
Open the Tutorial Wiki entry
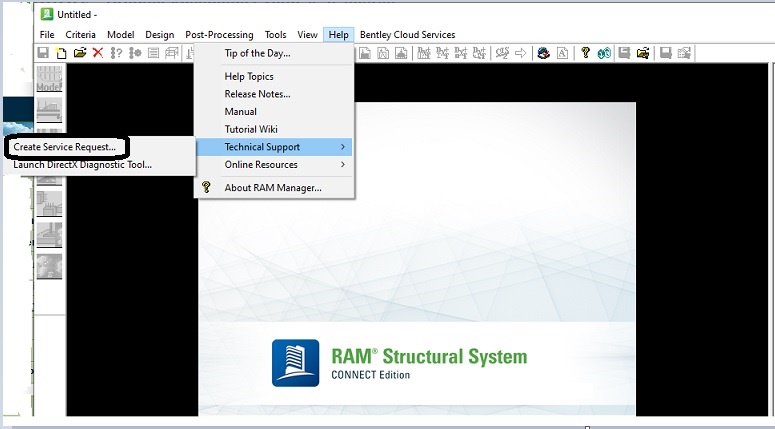274,129
